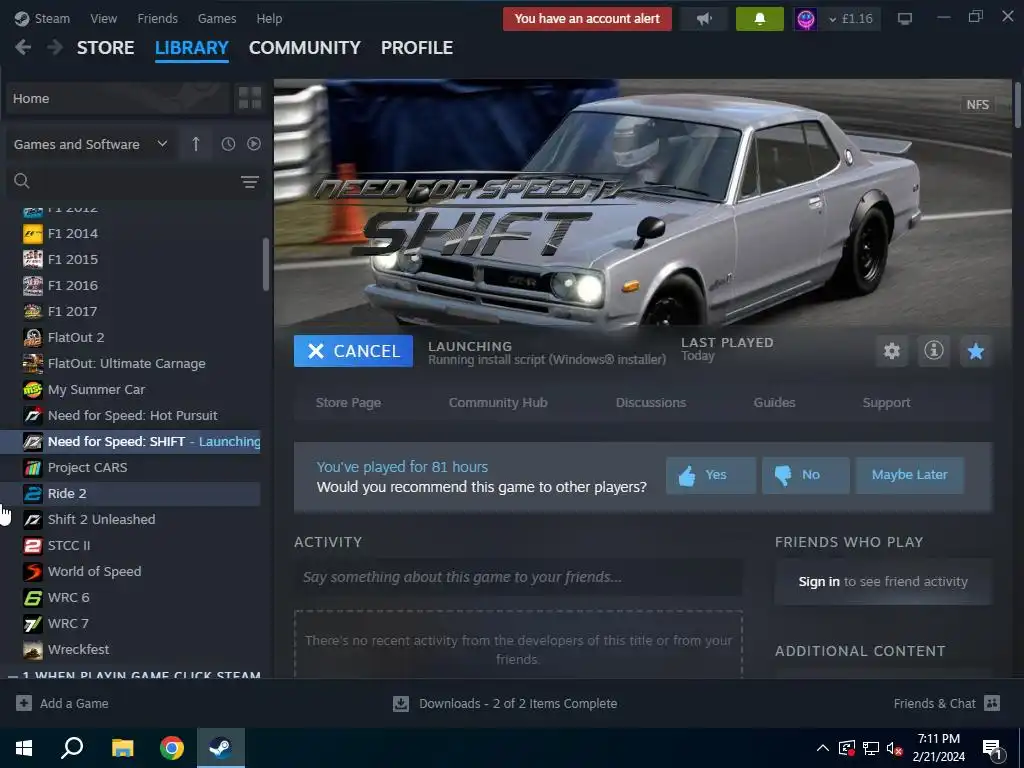The image size is (1024, 768).
Task: Show recent games clock icon
Action: (228, 144)
